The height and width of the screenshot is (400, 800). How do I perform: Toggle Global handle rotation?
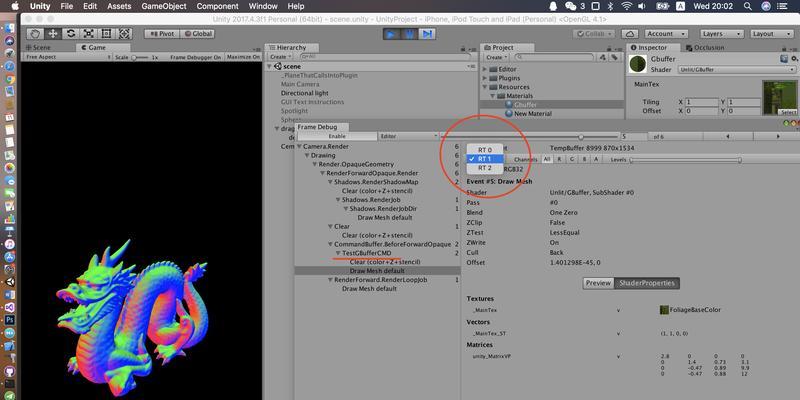[x=198, y=34]
